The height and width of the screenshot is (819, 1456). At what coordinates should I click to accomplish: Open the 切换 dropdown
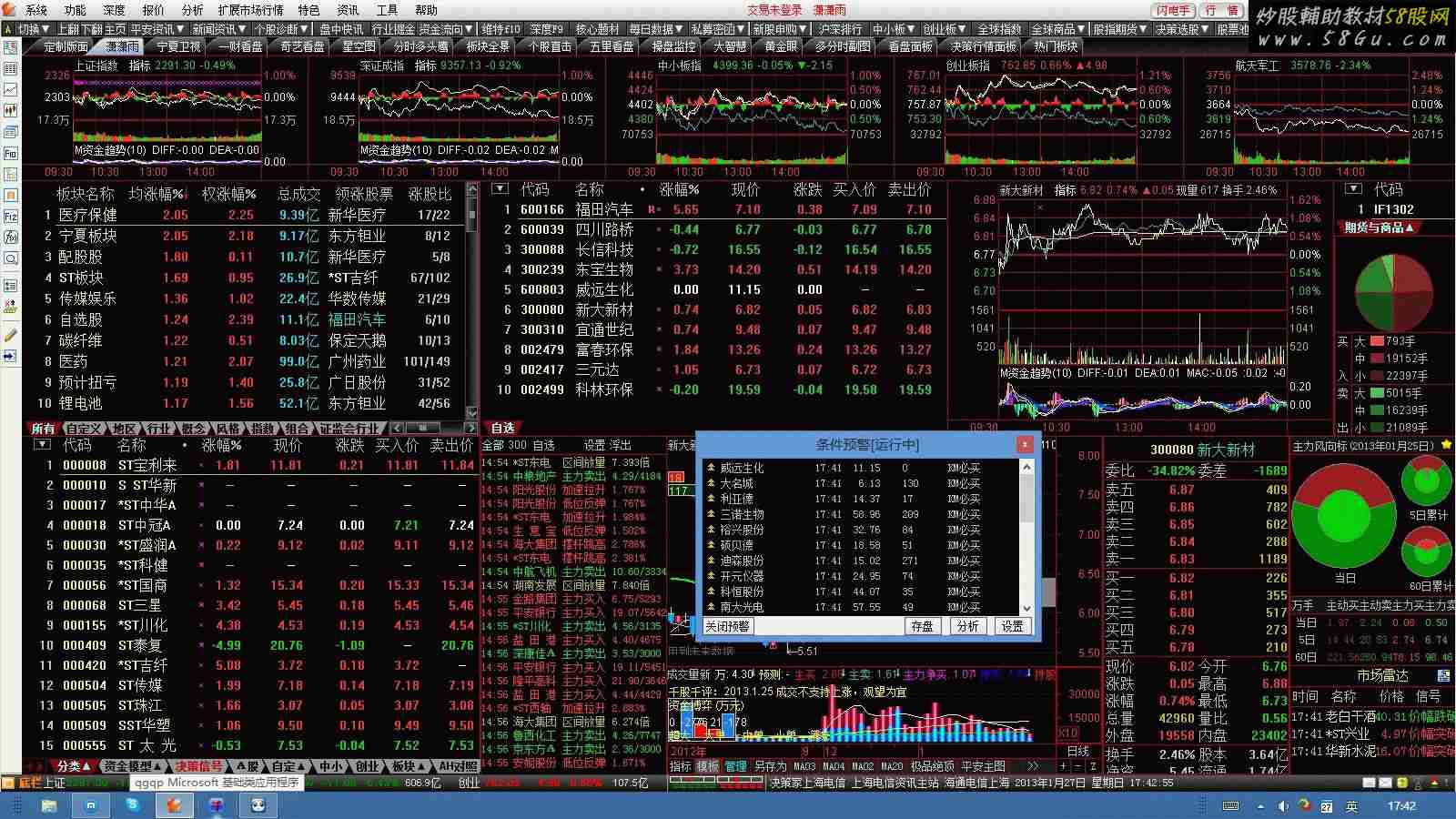(x=33, y=29)
